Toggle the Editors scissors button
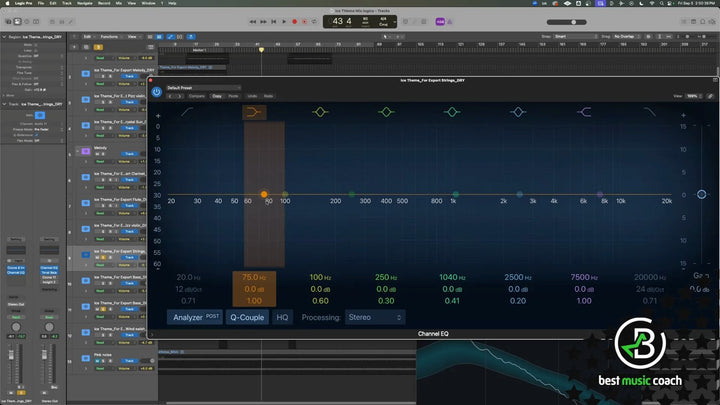Screen dimensions: 720x405 (x=71, y=22)
